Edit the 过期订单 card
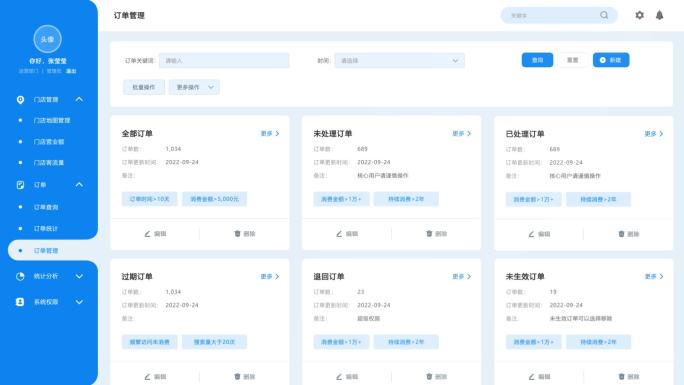684x385 pixels. pyautogui.click(x=155, y=376)
